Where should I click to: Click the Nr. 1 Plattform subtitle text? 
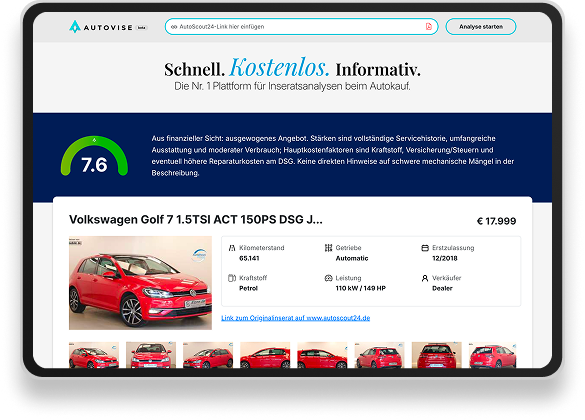coord(292,86)
